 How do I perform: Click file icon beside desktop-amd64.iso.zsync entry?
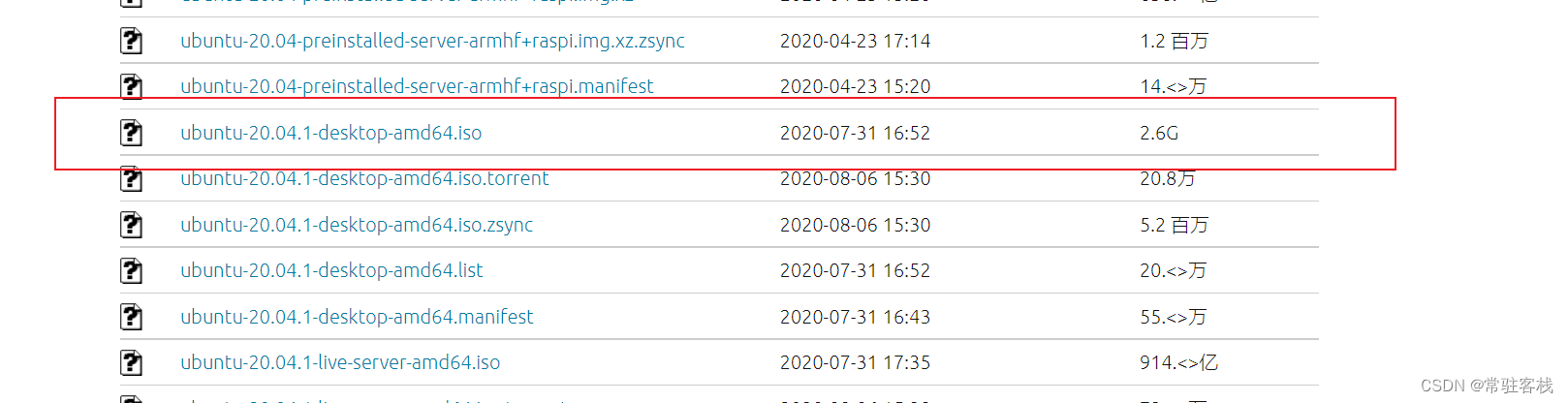pyautogui.click(x=131, y=225)
